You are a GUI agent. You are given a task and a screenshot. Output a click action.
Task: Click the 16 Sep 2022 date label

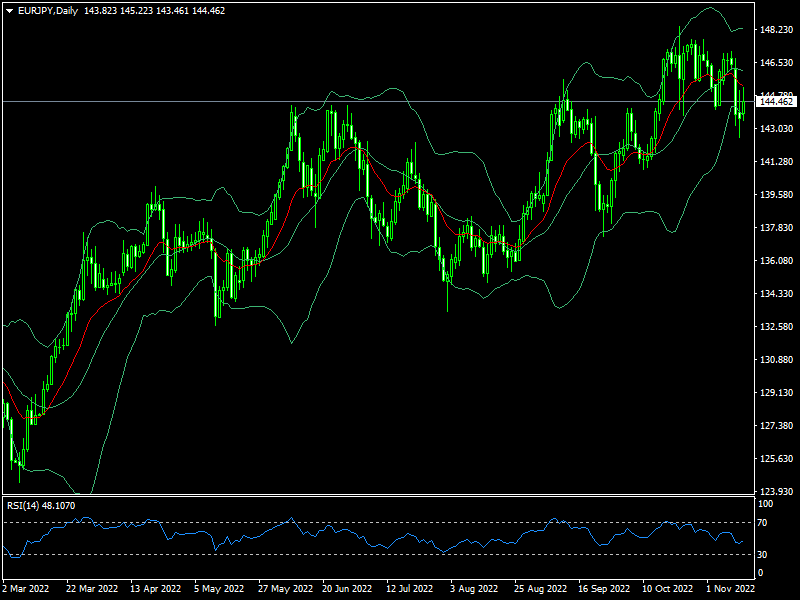(604, 588)
